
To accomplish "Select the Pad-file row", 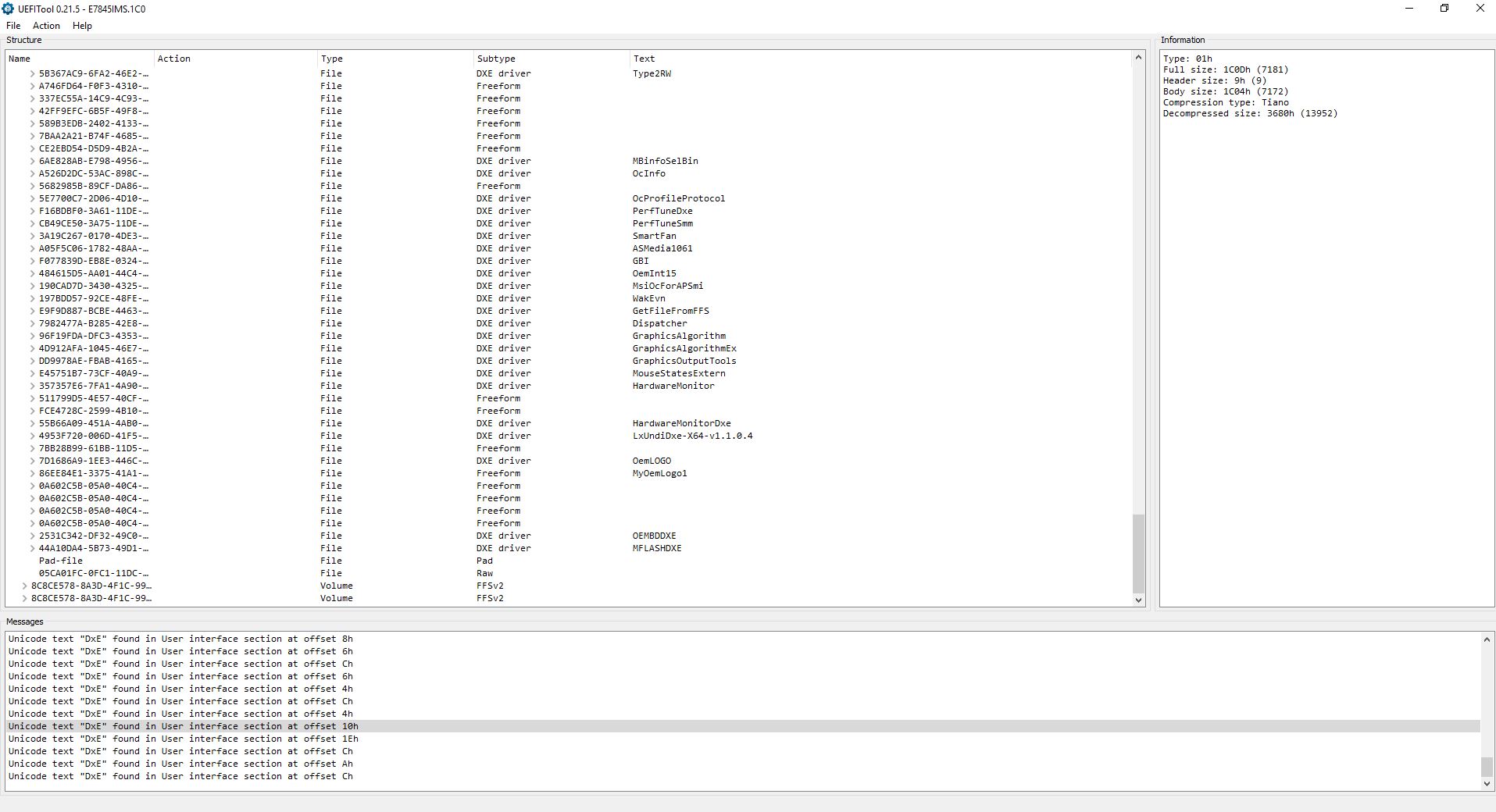I will 569,561.
